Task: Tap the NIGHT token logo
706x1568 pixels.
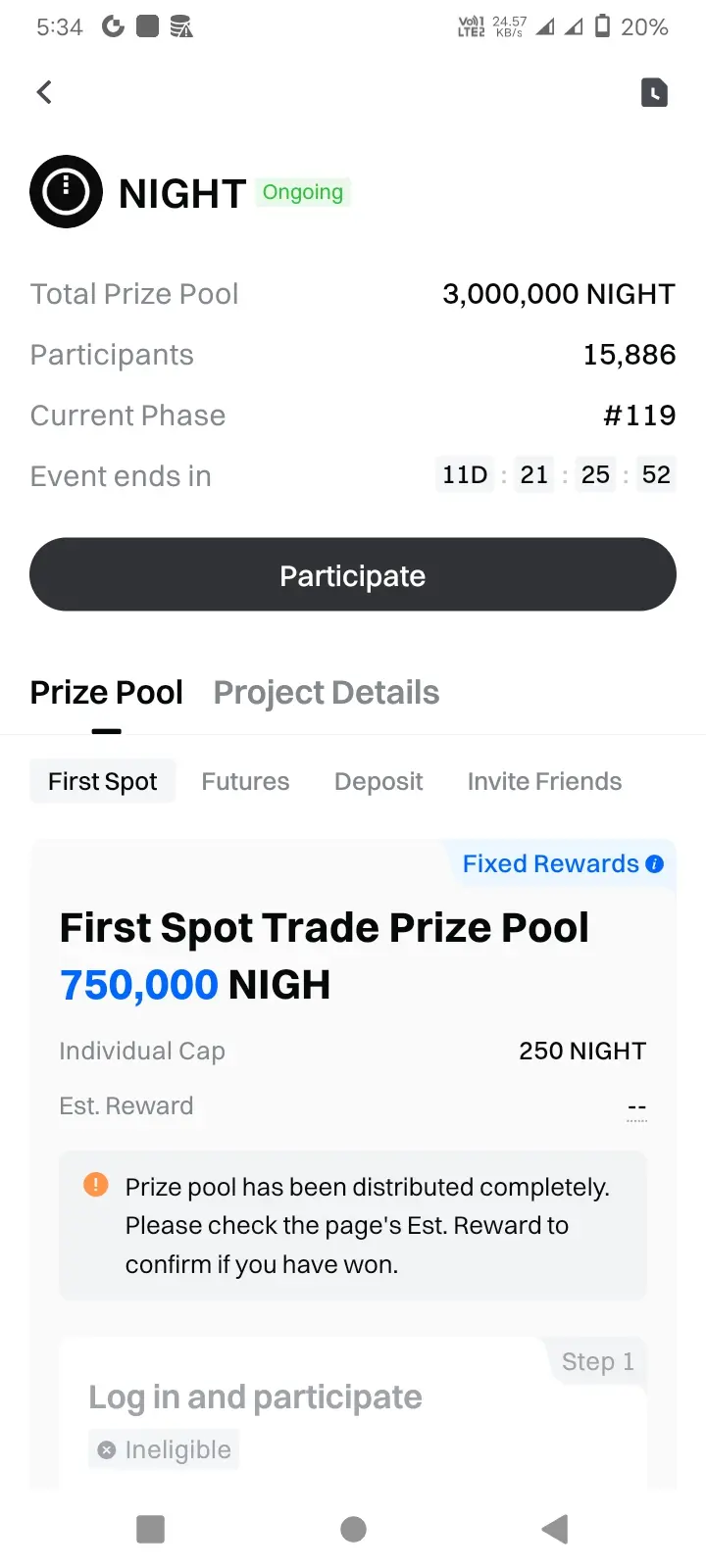Action: [x=67, y=192]
